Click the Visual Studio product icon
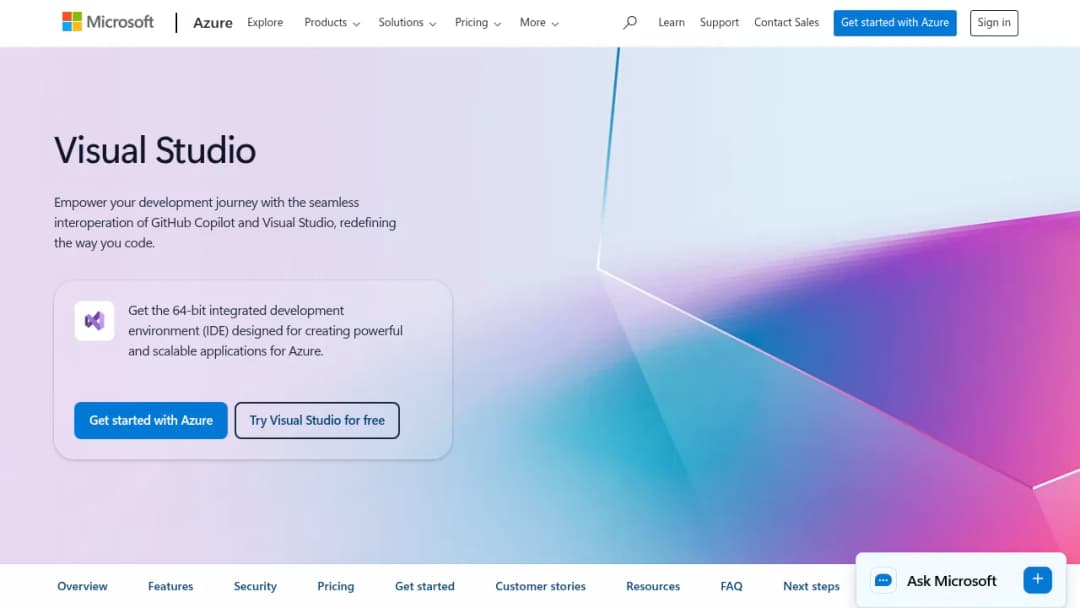The height and width of the screenshot is (608, 1080). pos(94,321)
